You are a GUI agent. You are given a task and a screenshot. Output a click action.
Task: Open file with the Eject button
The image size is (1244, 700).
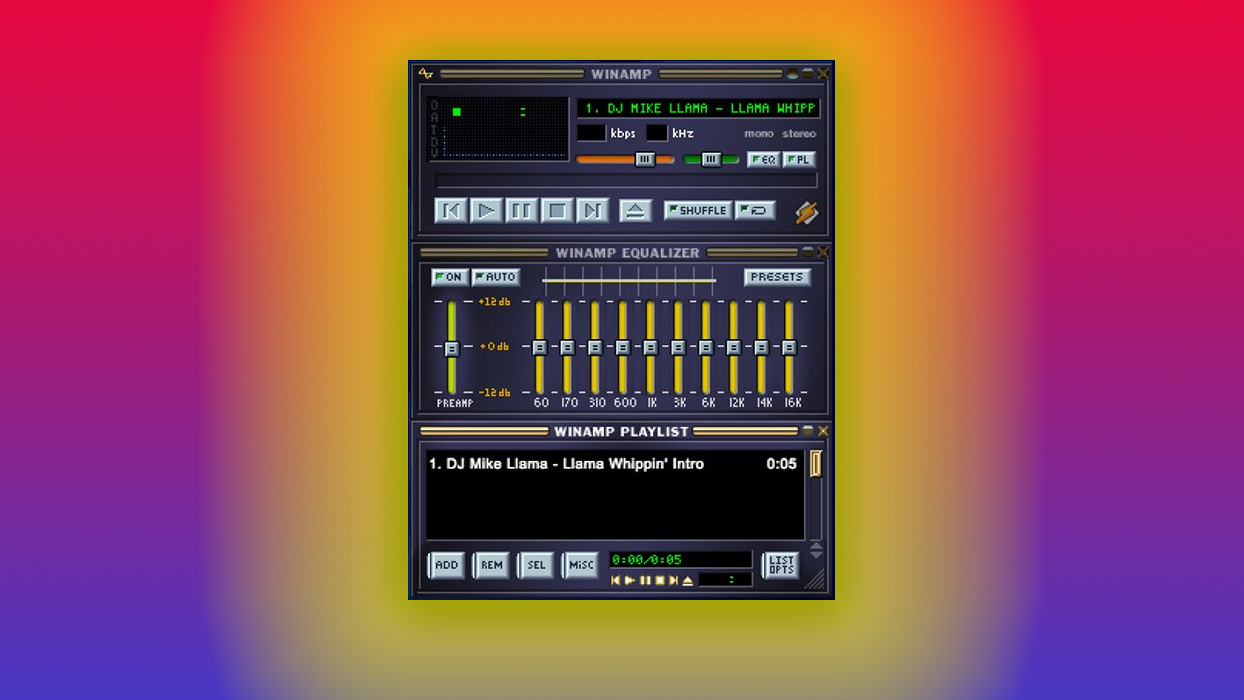(635, 210)
